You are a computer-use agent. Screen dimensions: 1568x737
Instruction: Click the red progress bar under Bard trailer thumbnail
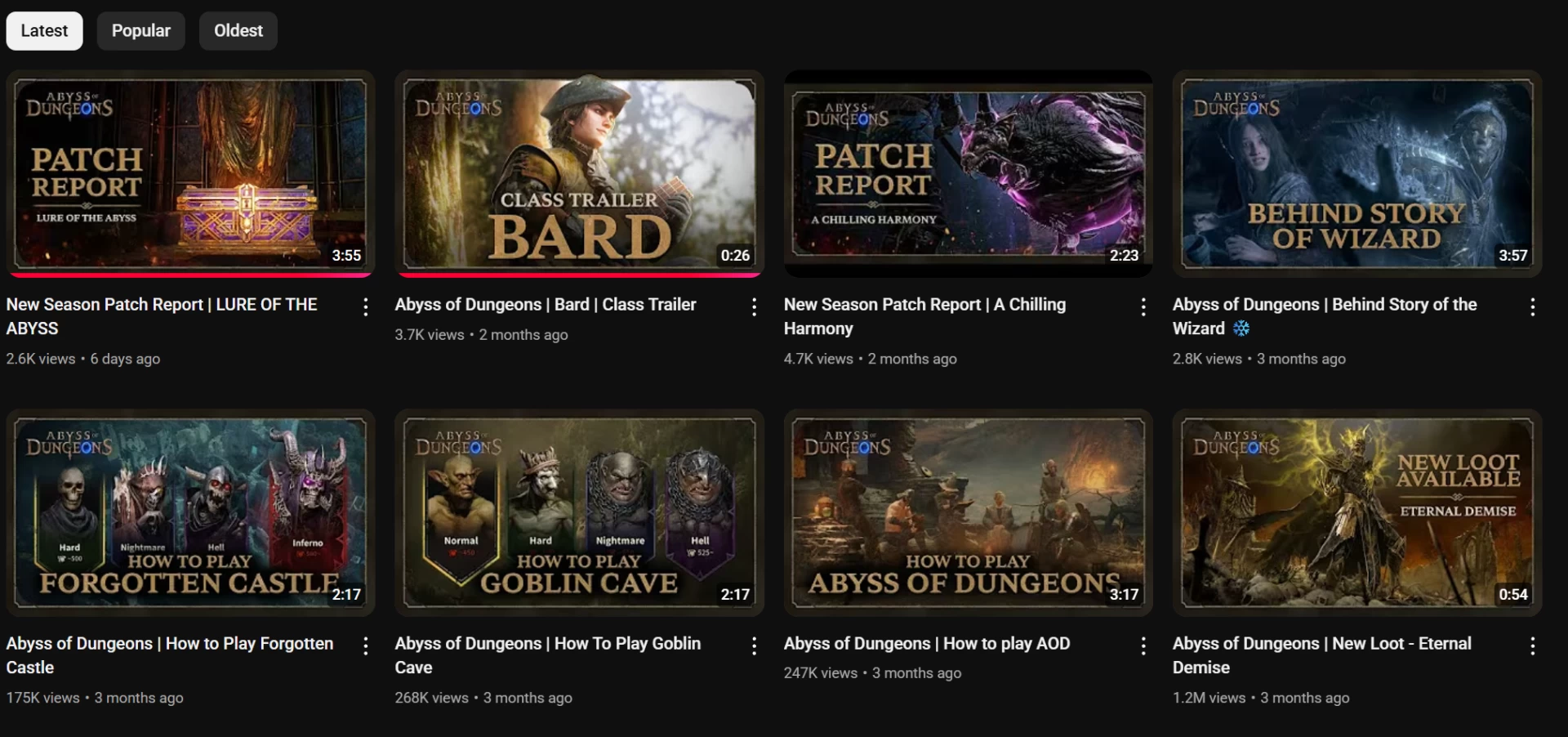point(579,275)
